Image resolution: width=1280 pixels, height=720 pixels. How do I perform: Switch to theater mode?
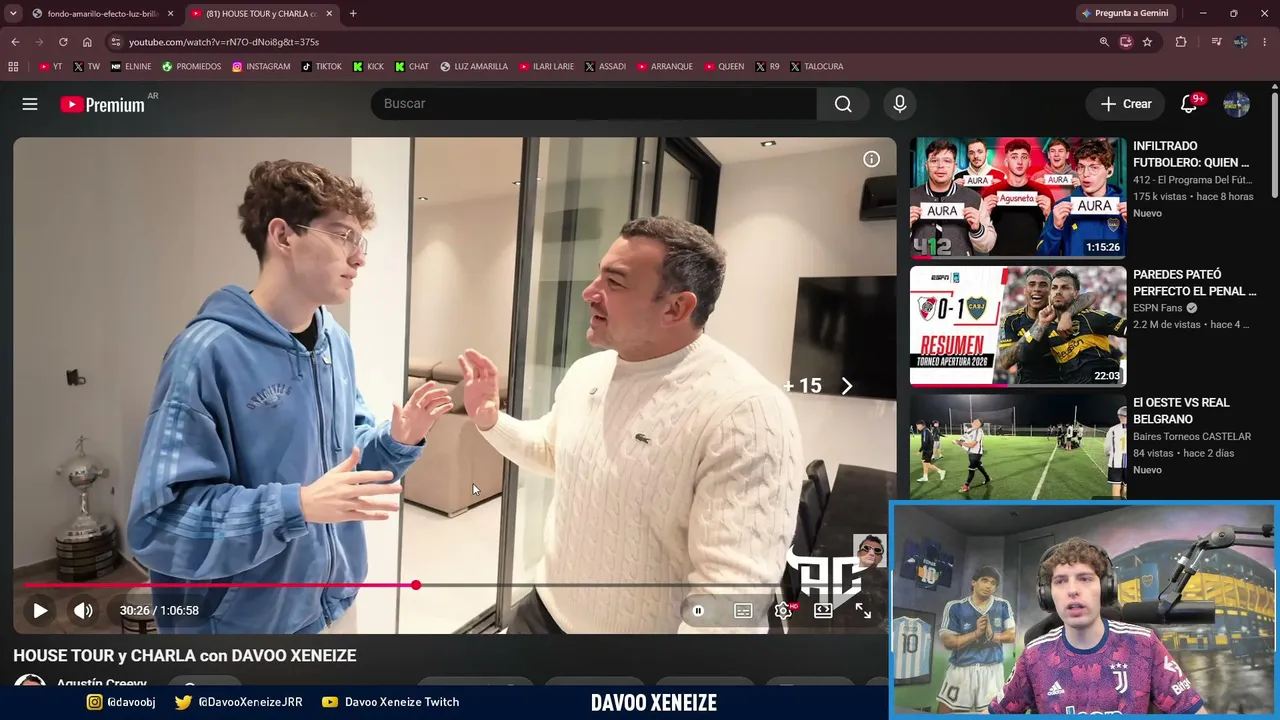pyautogui.click(x=823, y=610)
